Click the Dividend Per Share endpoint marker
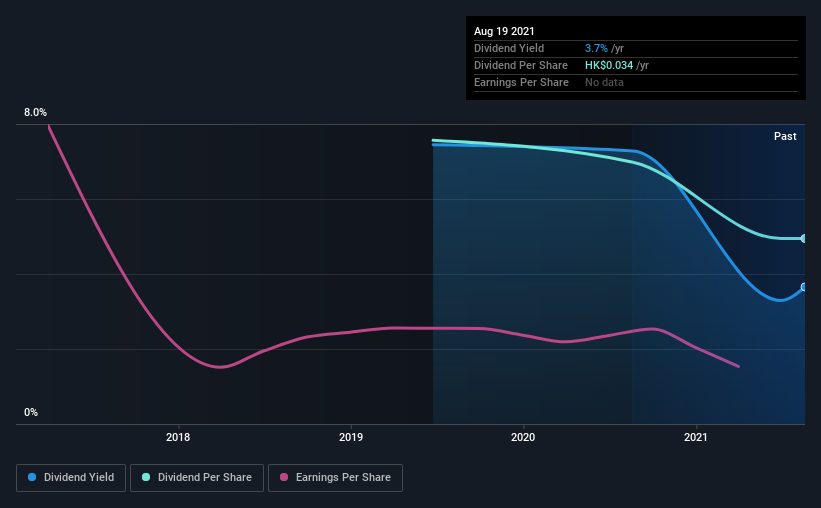The width and height of the screenshot is (821, 508). 803,238
